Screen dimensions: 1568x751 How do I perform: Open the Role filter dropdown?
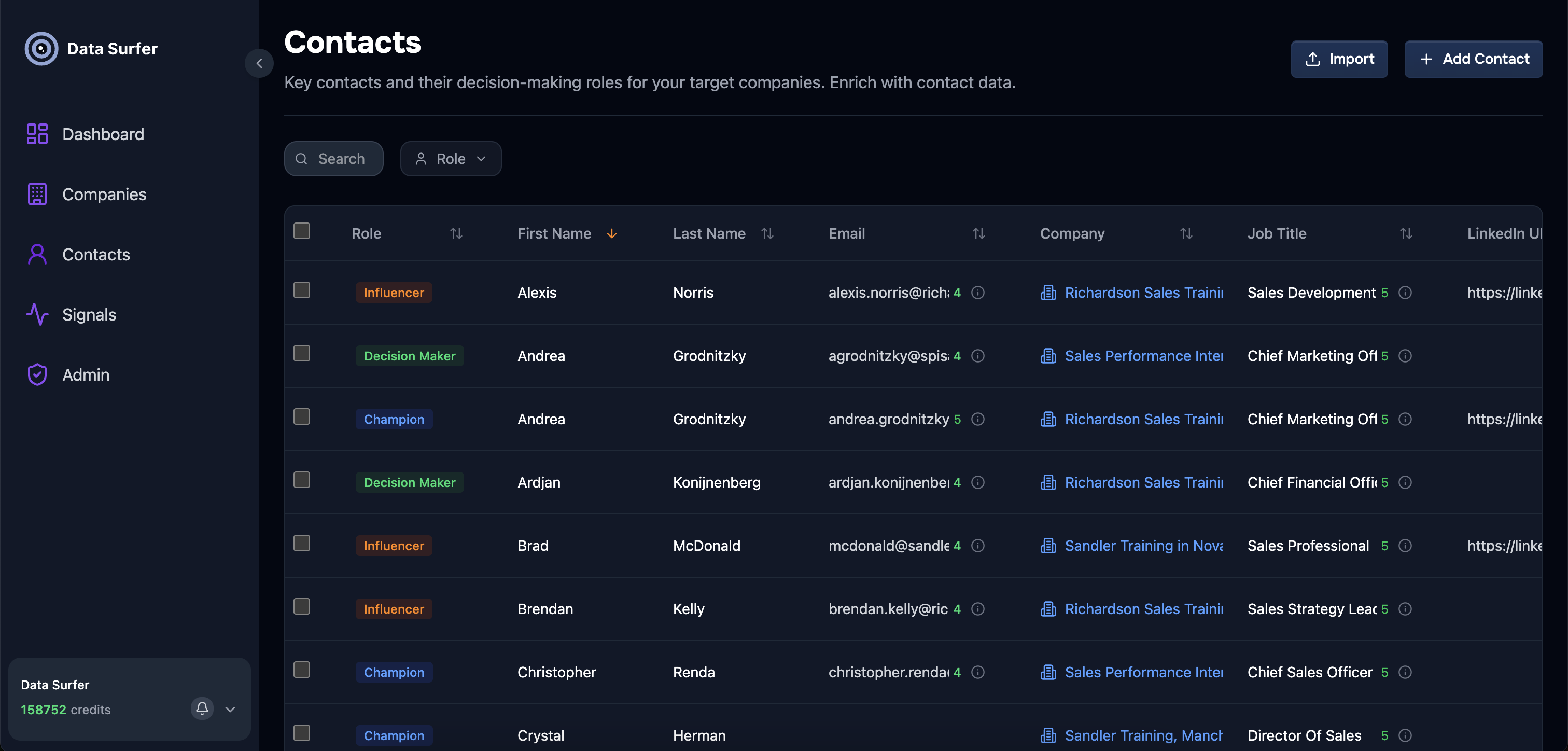pyautogui.click(x=451, y=158)
